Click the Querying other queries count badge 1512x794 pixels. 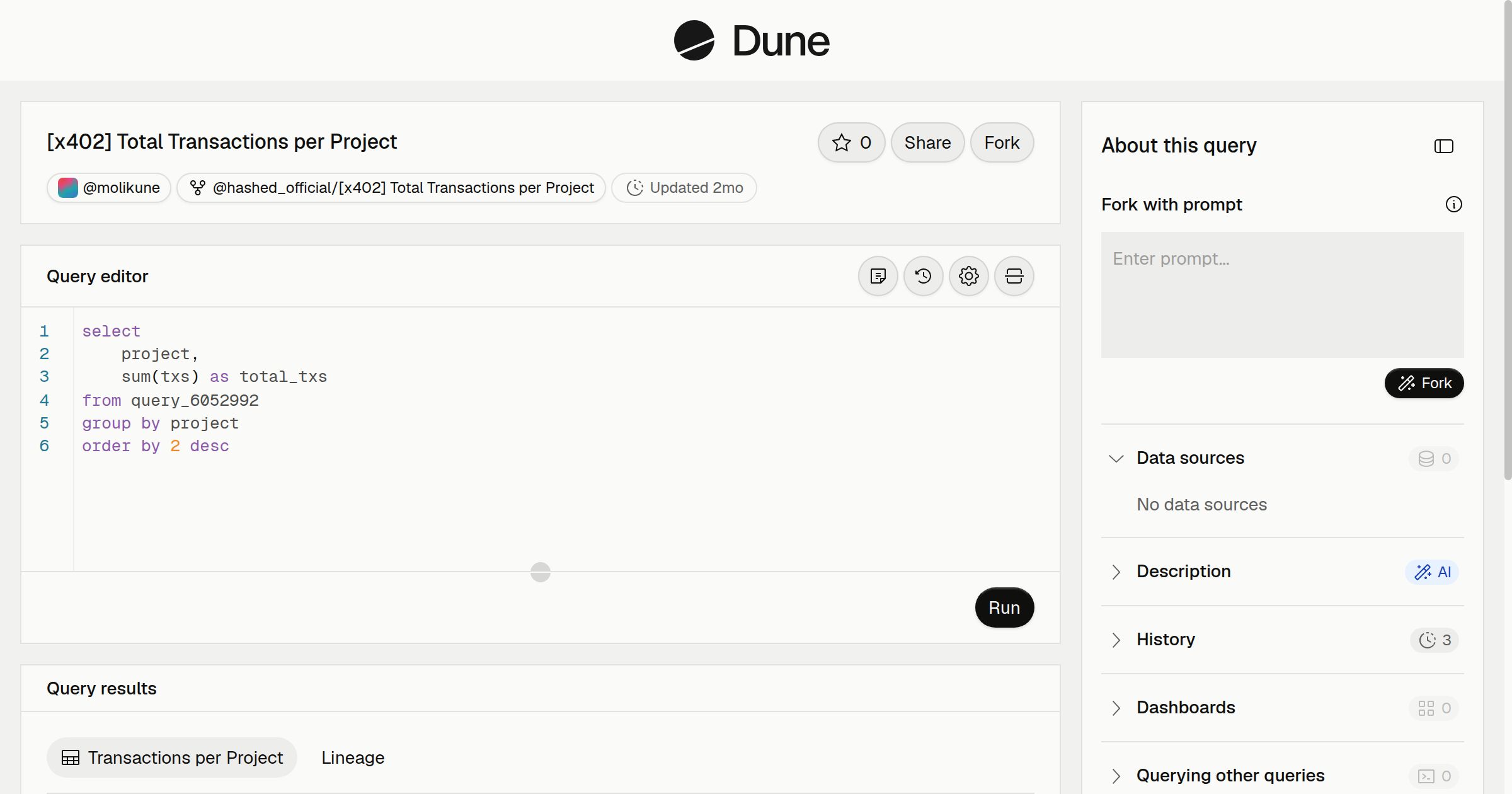point(1434,776)
